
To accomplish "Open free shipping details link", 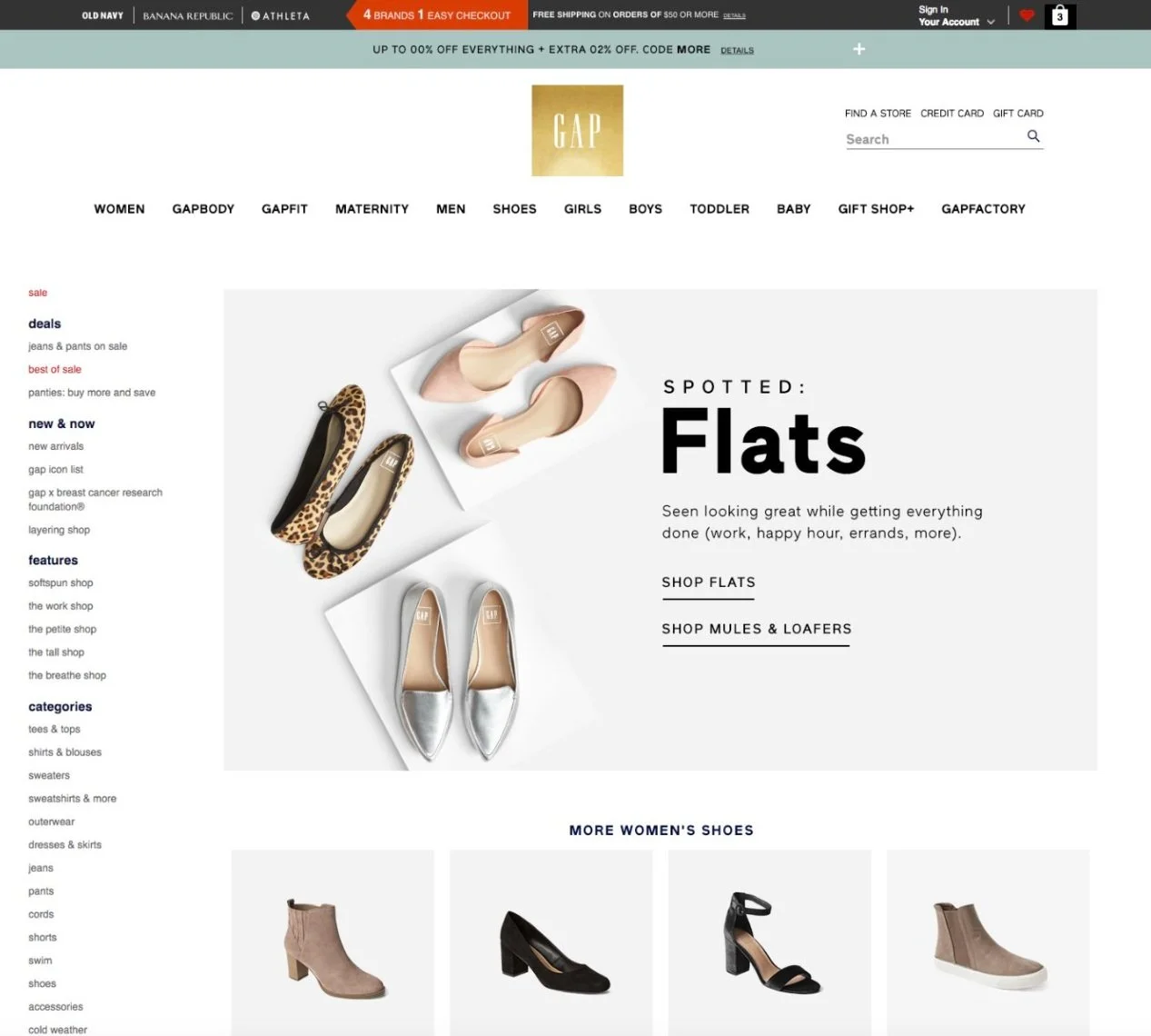I will coord(734,15).
